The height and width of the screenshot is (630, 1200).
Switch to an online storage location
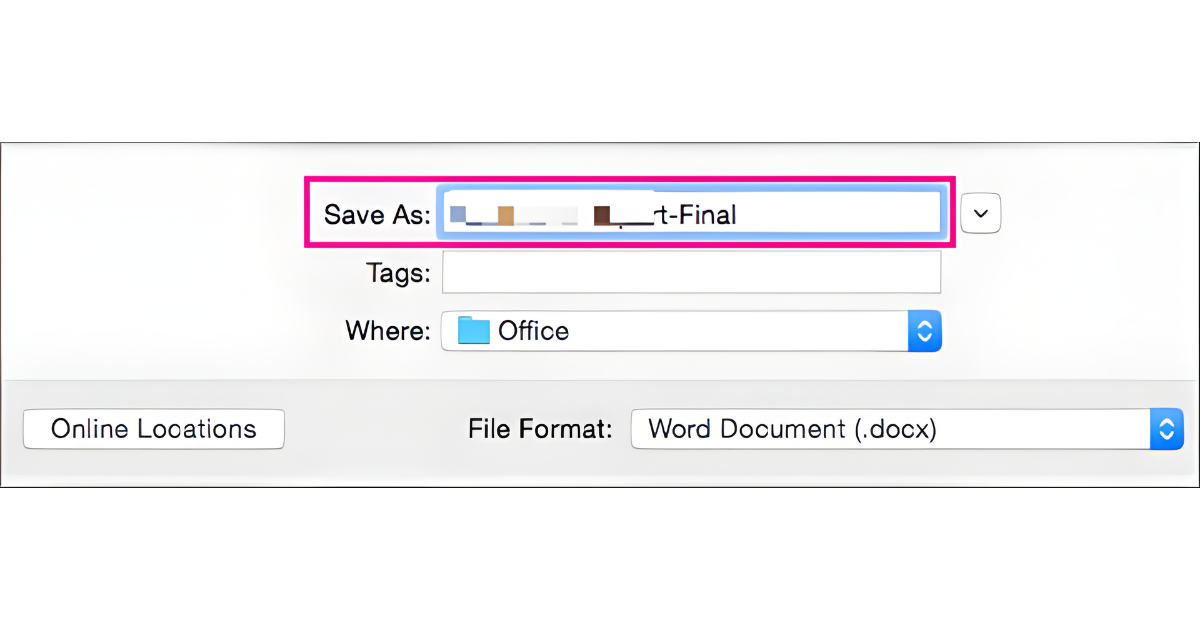[x=153, y=428]
